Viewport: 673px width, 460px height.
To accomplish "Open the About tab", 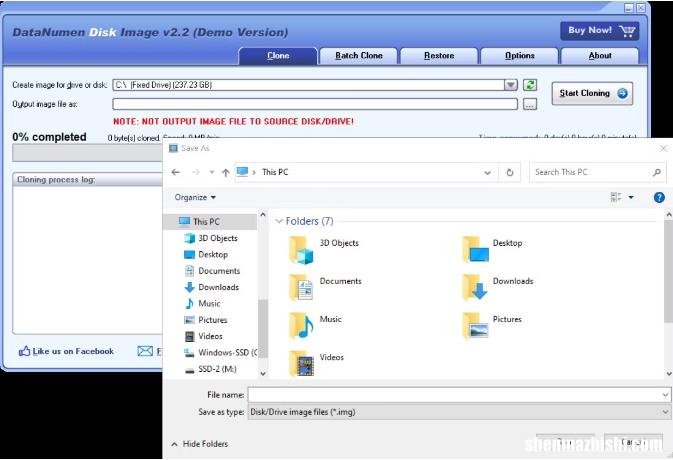I will click(x=600, y=56).
